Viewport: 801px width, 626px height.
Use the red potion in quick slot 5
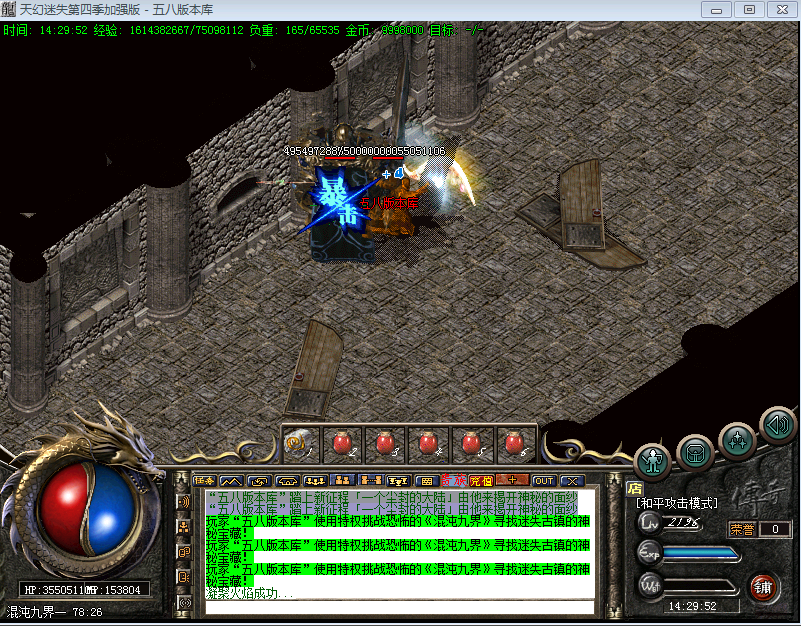(472, 443)
